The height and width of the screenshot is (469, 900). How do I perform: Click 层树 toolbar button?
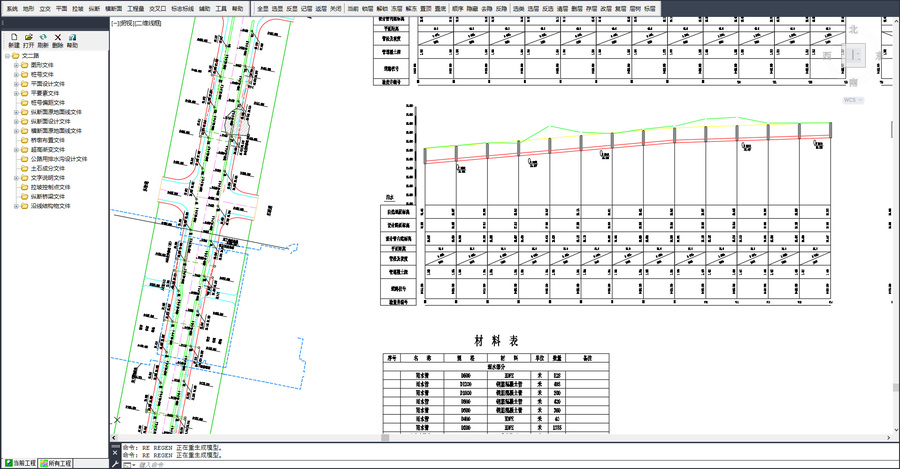click(x=635, y=9)
